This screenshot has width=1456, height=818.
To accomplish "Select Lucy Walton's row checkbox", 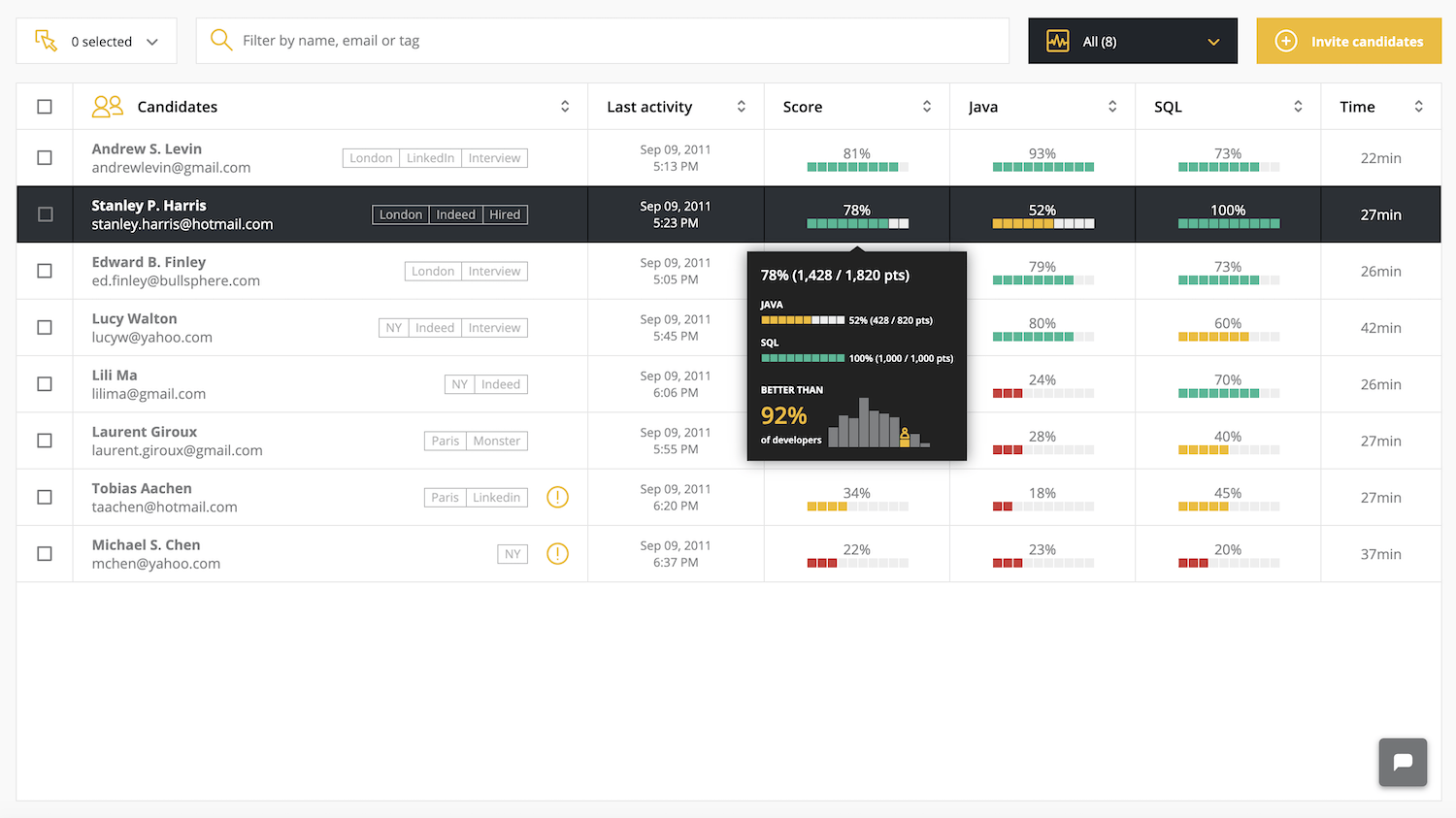I will tap(45, 327).
